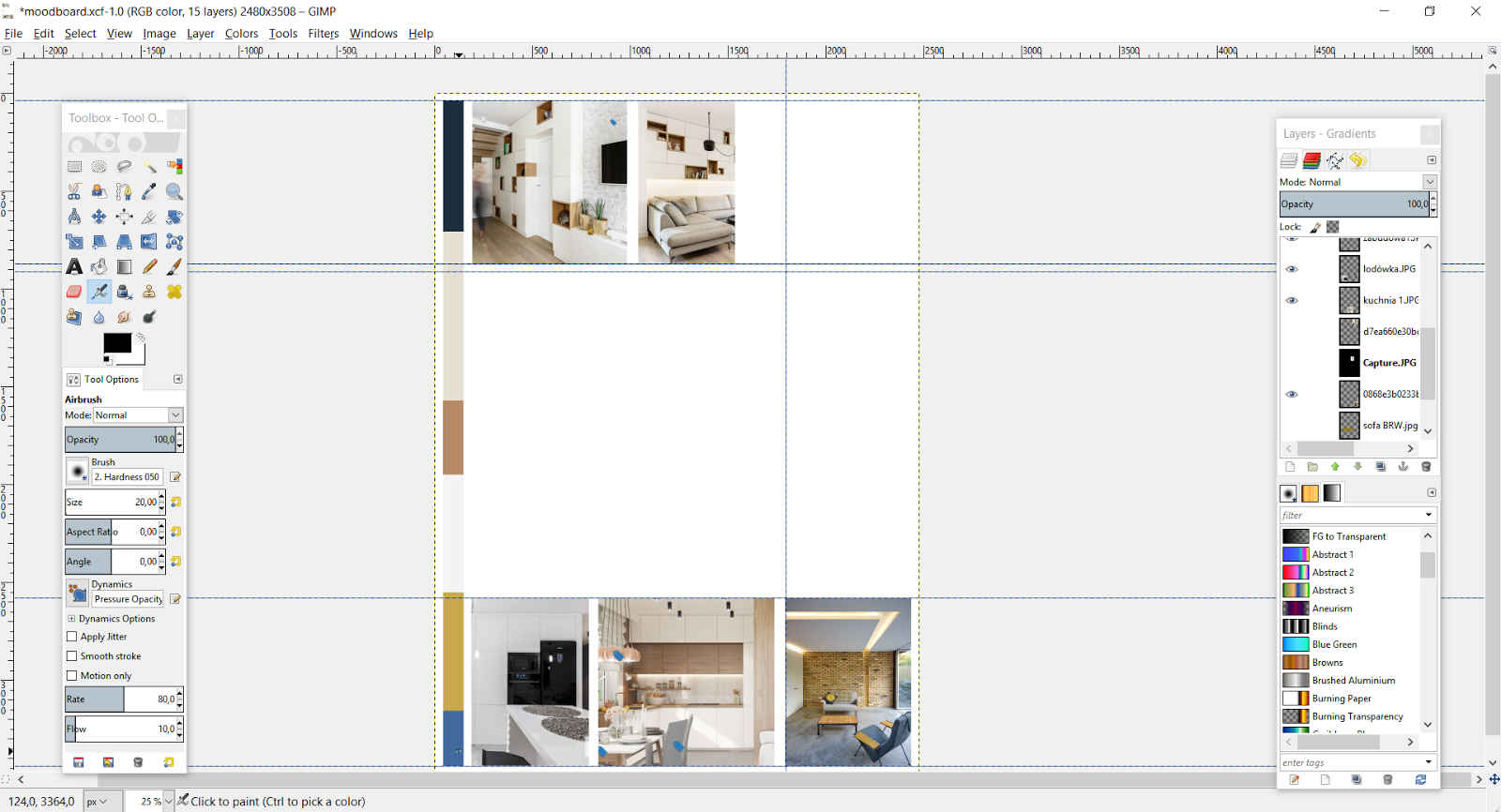Viewport: 1501px width, 812px height.
Task: Create a new layer in Layers panel
Action: tap(1290, 467)
